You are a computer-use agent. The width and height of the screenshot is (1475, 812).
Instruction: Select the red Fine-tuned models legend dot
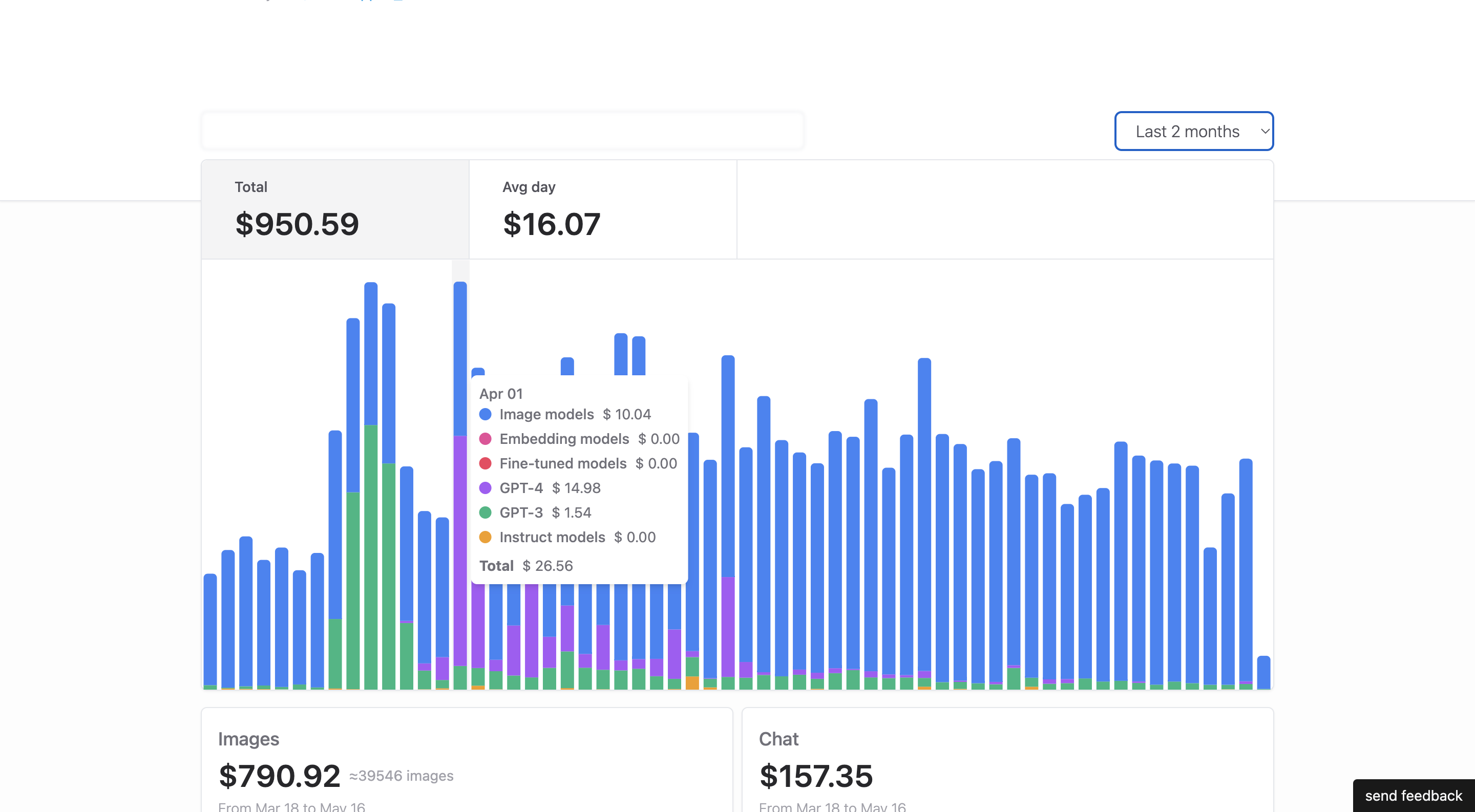pyautogui.click(x=486, y=463)
